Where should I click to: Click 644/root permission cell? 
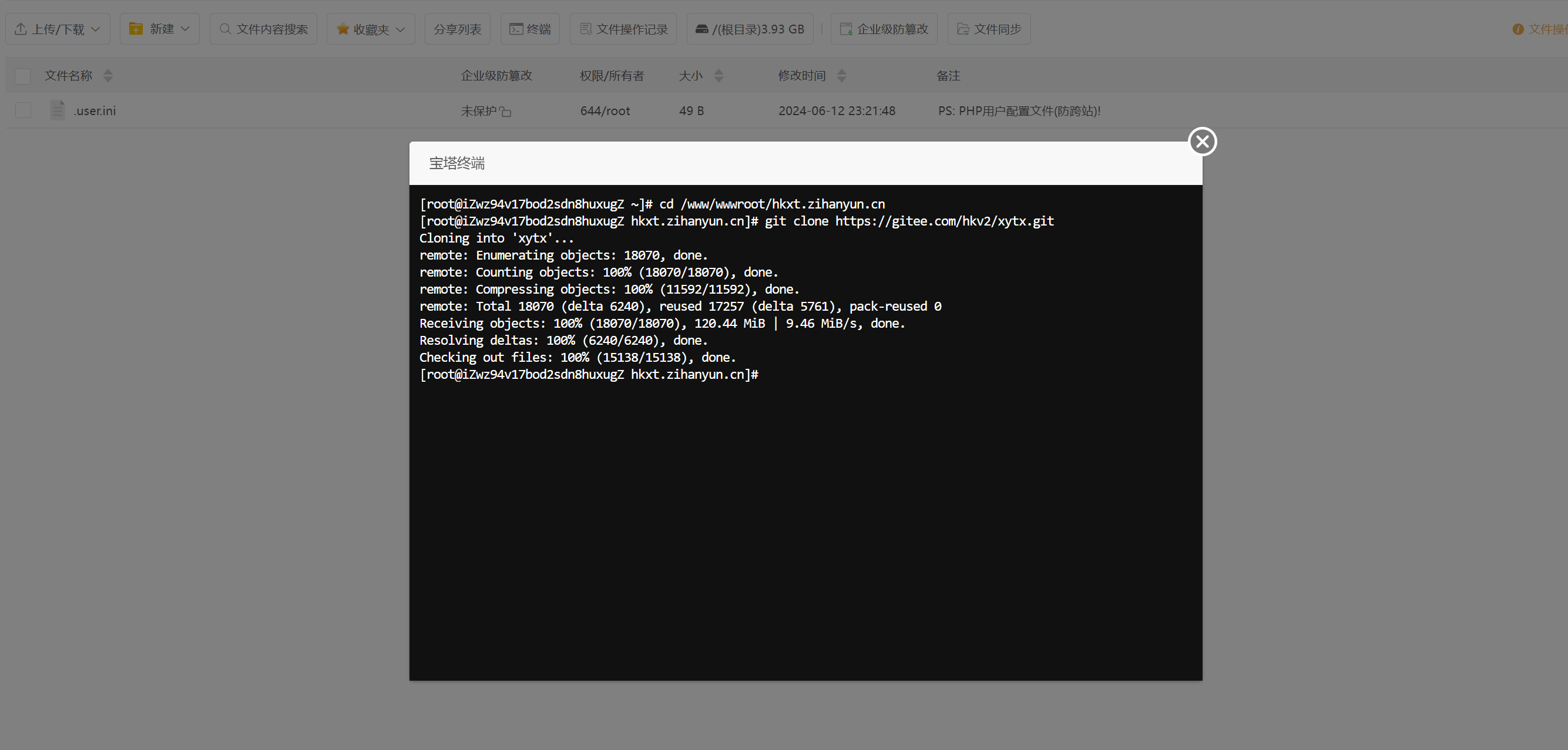pos(605,110)
